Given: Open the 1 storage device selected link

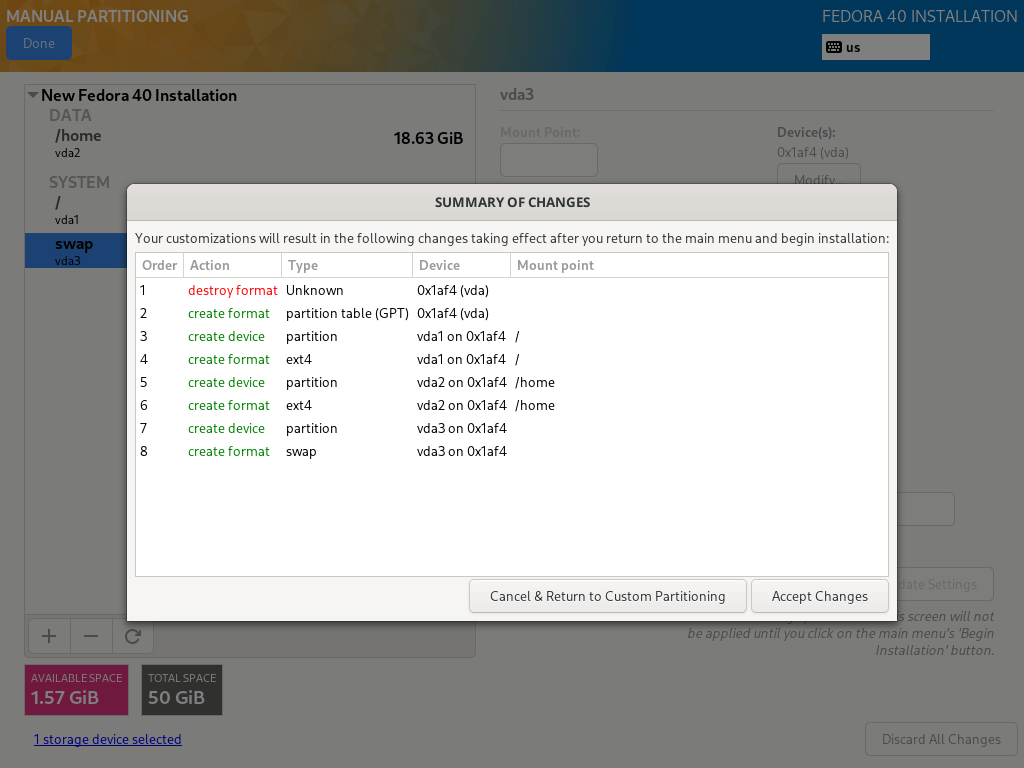Looking at the screenshot, I should pos(108,739).
